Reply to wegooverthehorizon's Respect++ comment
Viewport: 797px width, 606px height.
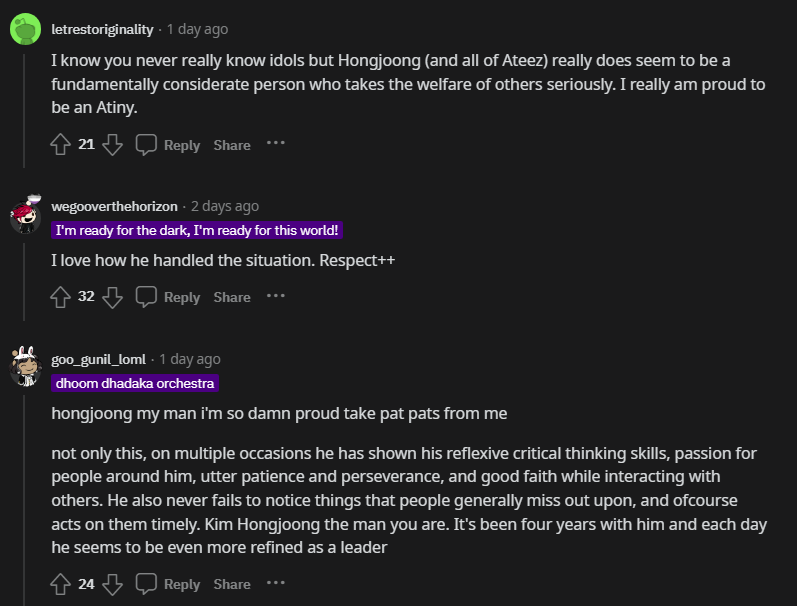[168, 297]
